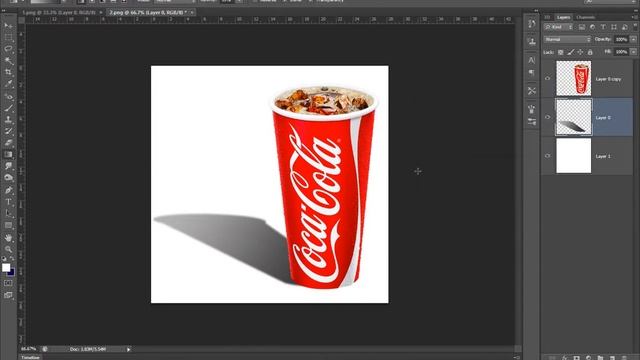Open the Layers panel flyout menu
The width and height of the screenshot is (640, 360).
click(x=635, y=17)
